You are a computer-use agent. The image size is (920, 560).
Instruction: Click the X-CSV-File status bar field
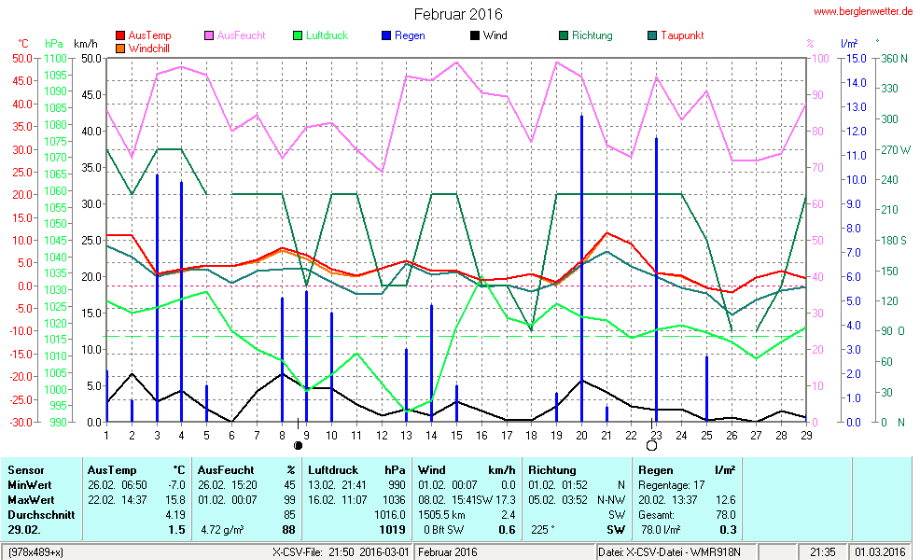point(340,552)
